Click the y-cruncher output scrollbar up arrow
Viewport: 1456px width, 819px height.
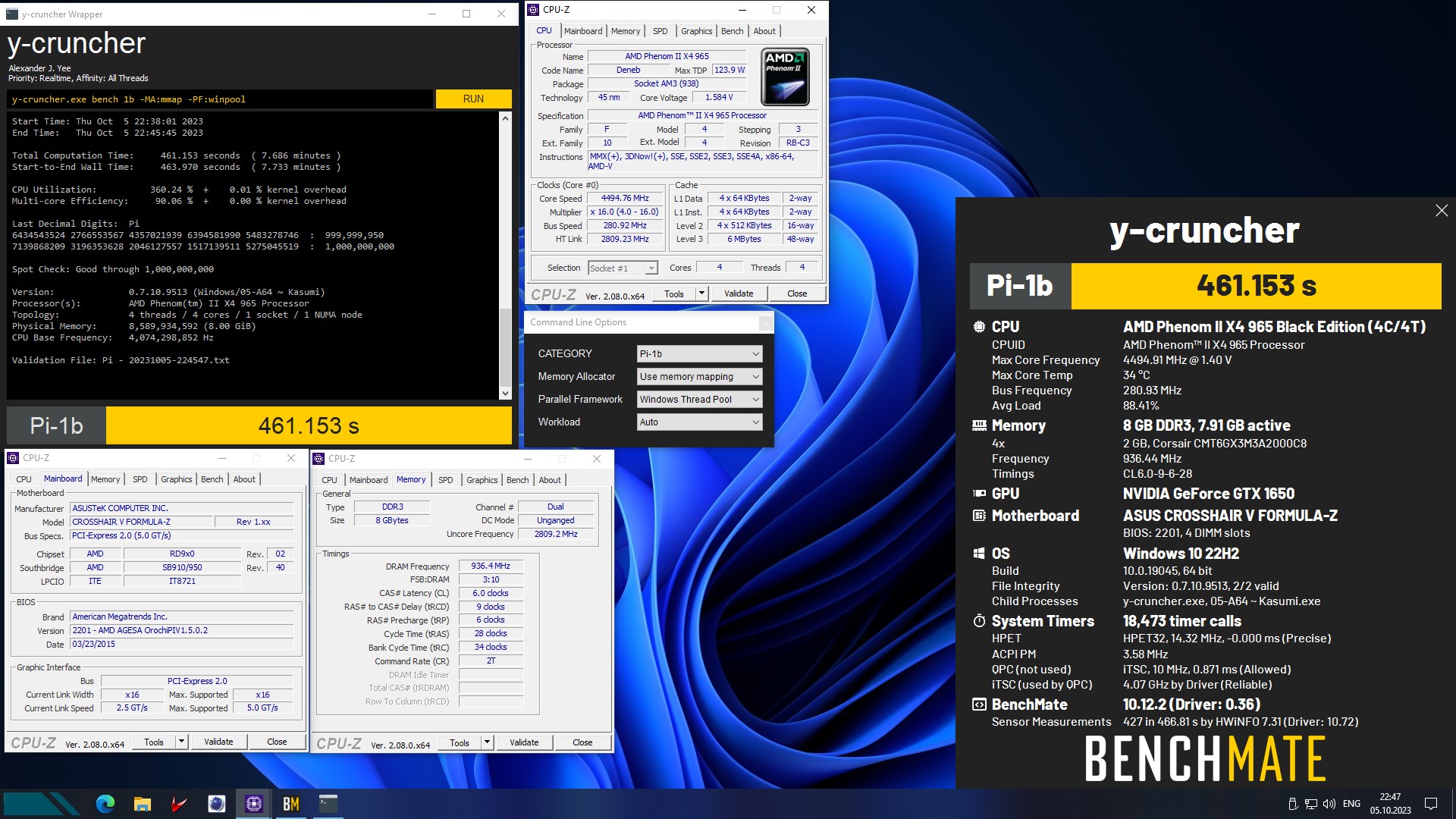click(505, 118)
